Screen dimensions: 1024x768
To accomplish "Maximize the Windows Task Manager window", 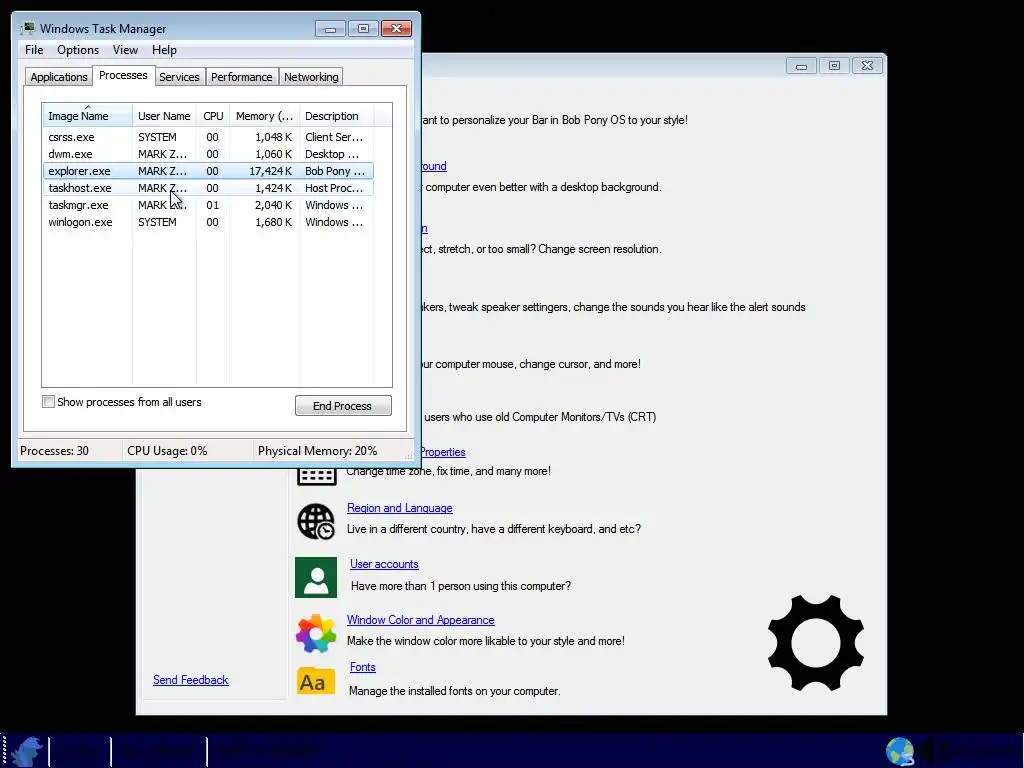I will point(363,29).
